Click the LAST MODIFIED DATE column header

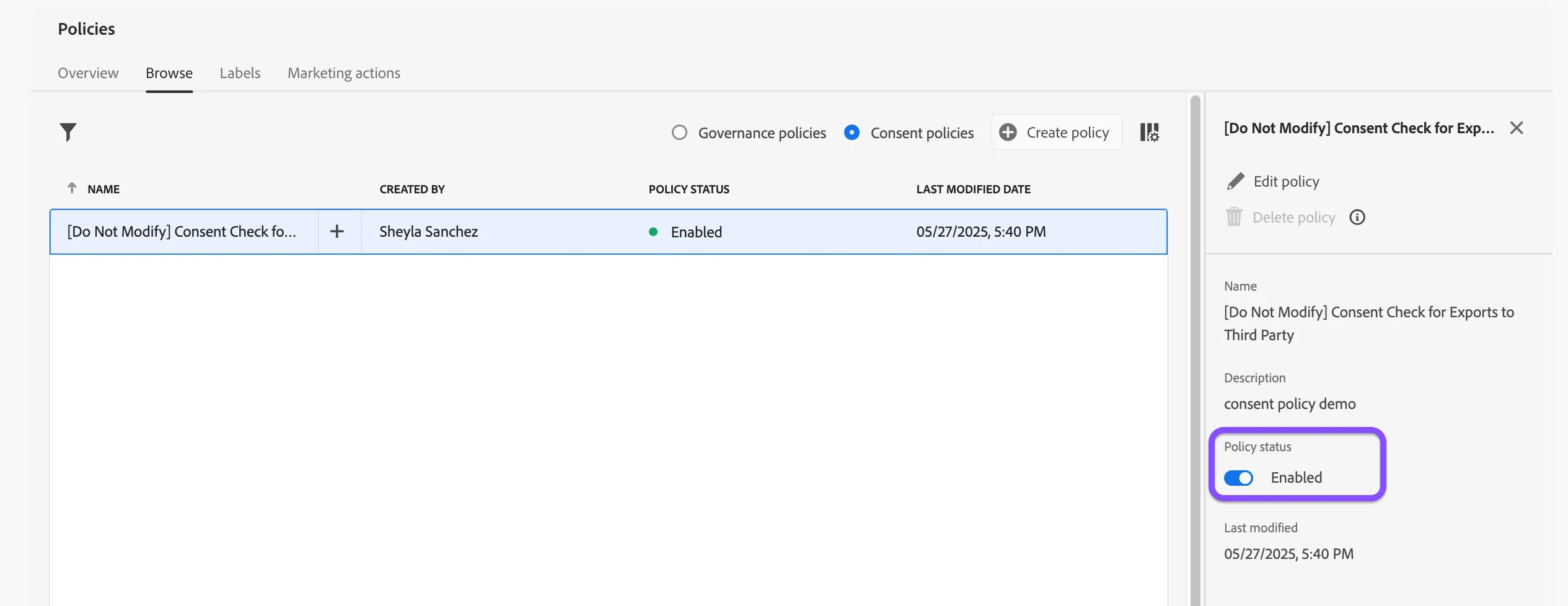coord(974,189)
